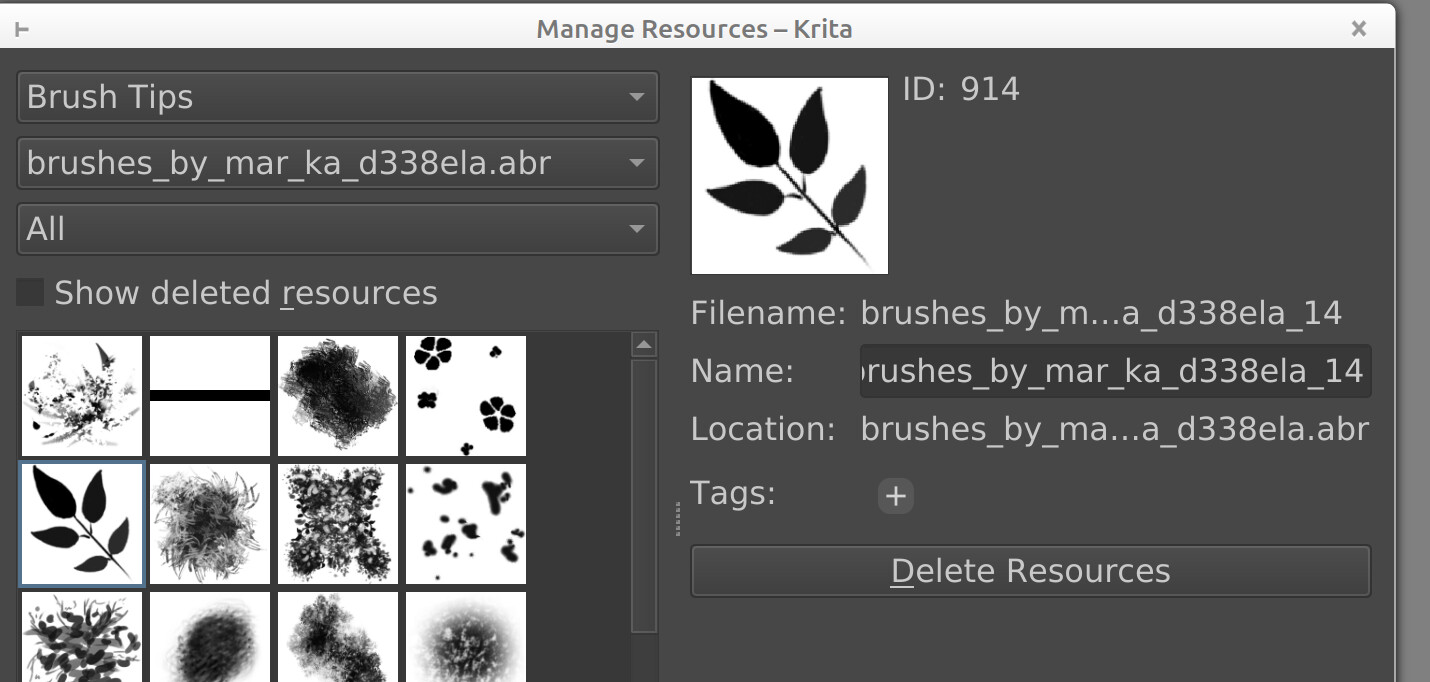
Task: Select the dark smudged texture brush tip
Action: pyautogui.click(x=338, y=396)
